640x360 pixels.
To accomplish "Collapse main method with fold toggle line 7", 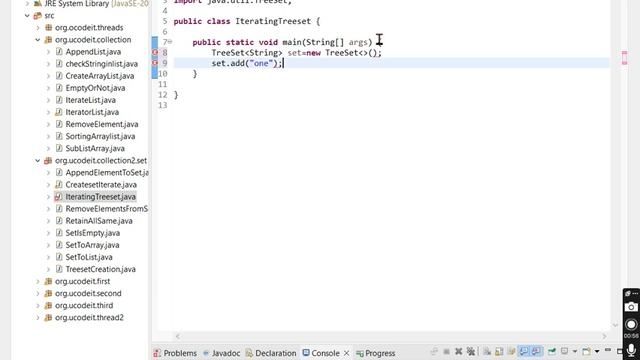I will coord(170,42).
